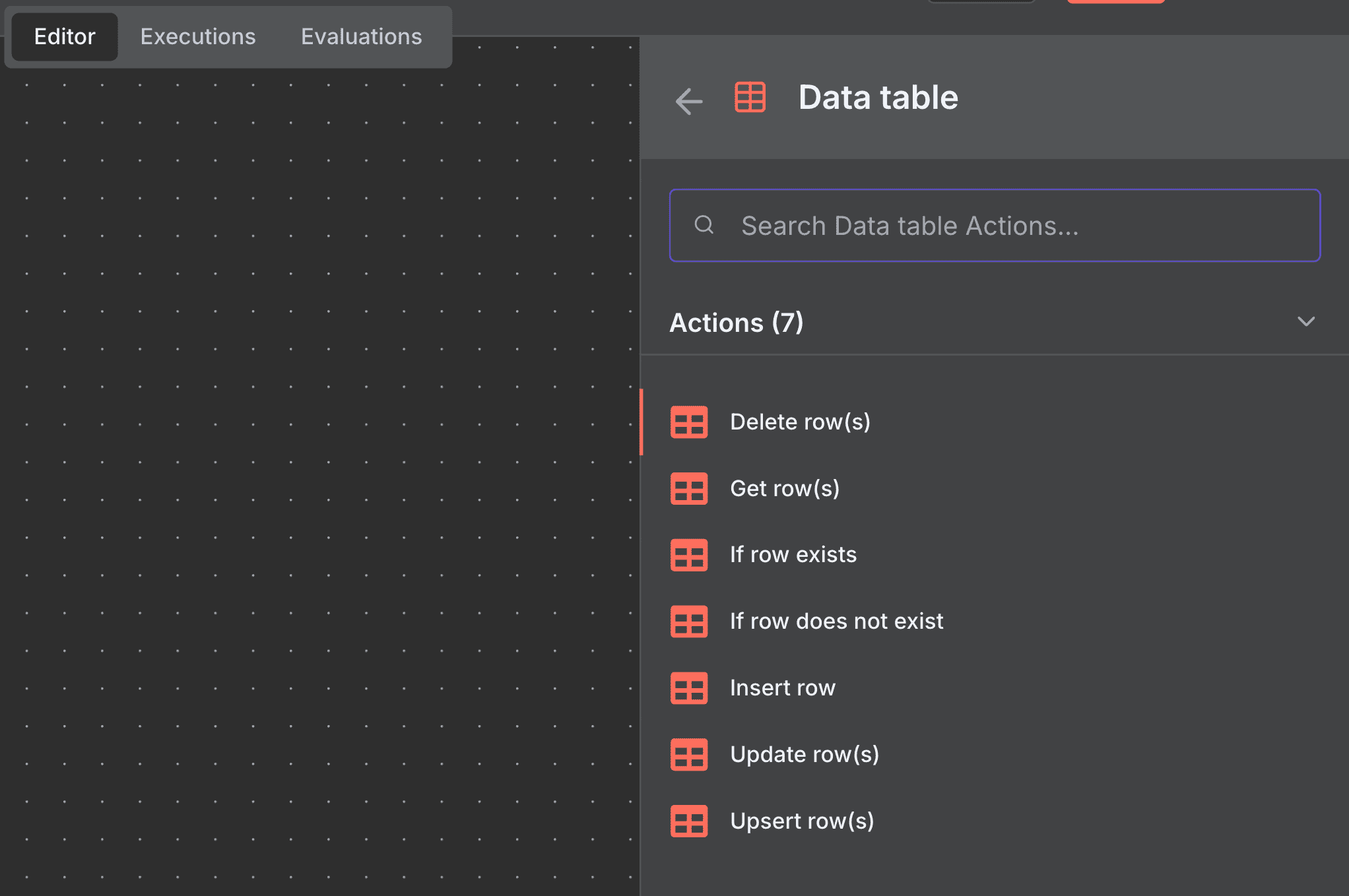Click the Get row(s) table icon

click(x=688, y=489)
